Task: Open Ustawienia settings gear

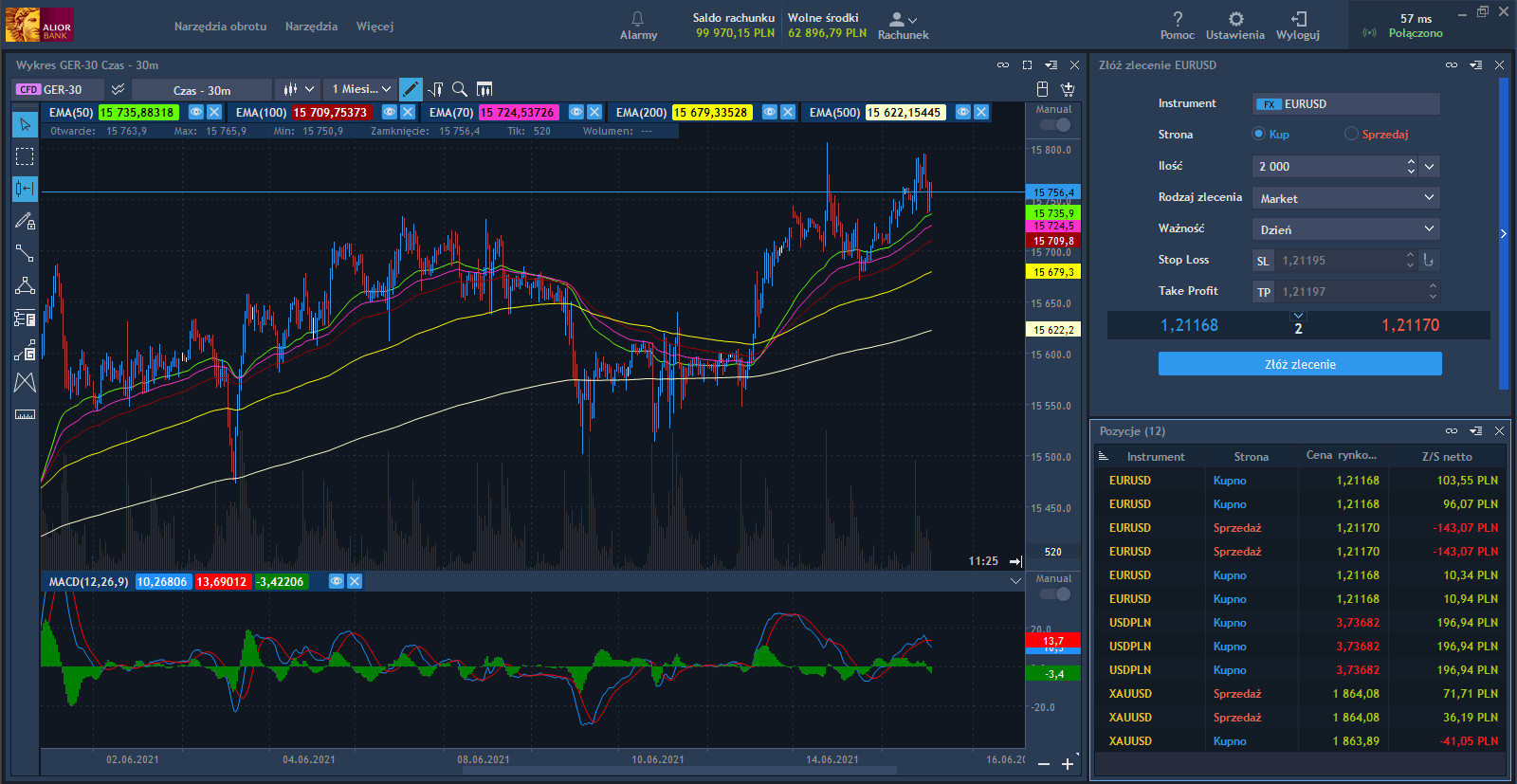Action: pyautogui.click(x=1235, y=26)
